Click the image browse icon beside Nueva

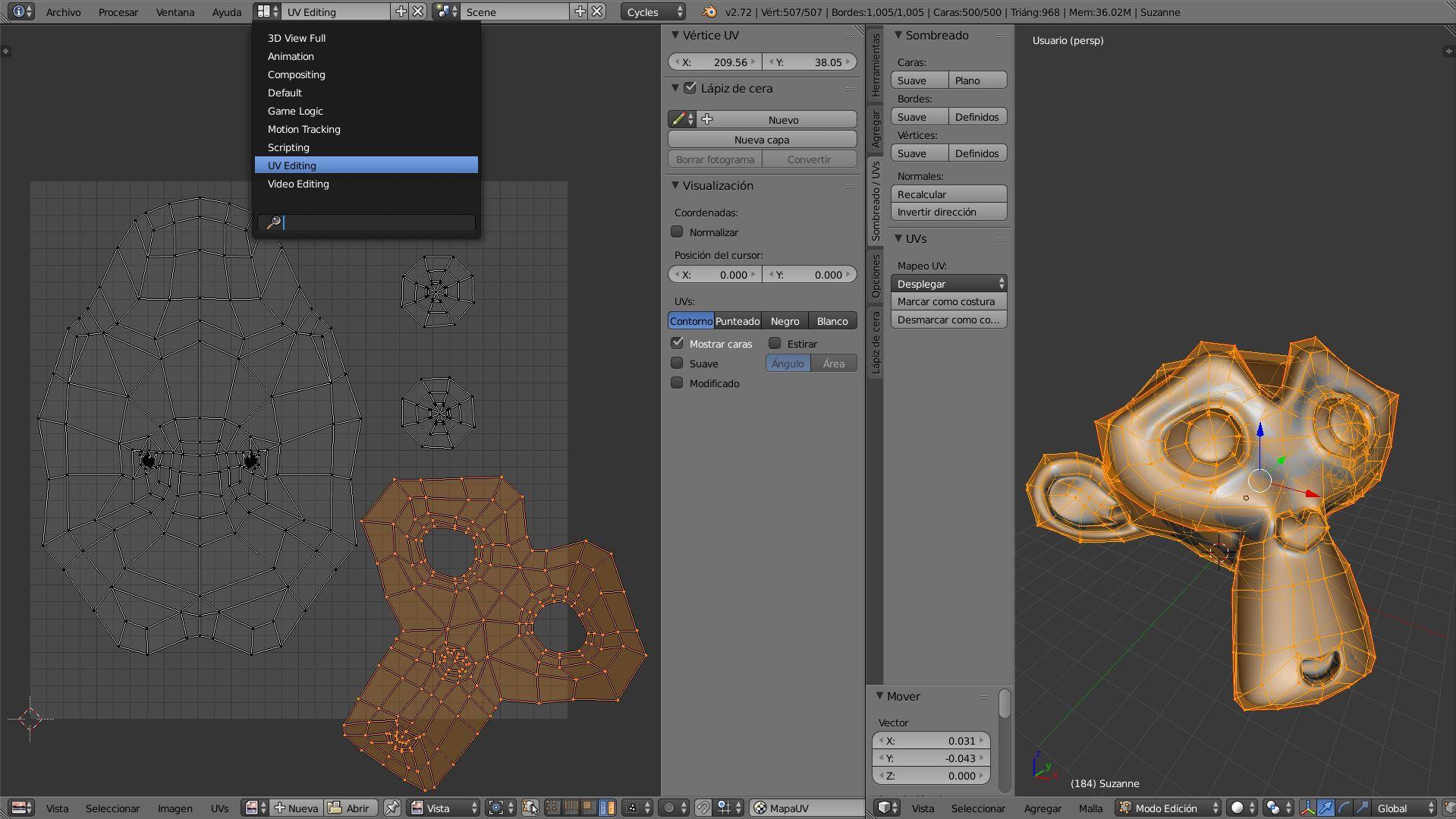tap(256, 808)
